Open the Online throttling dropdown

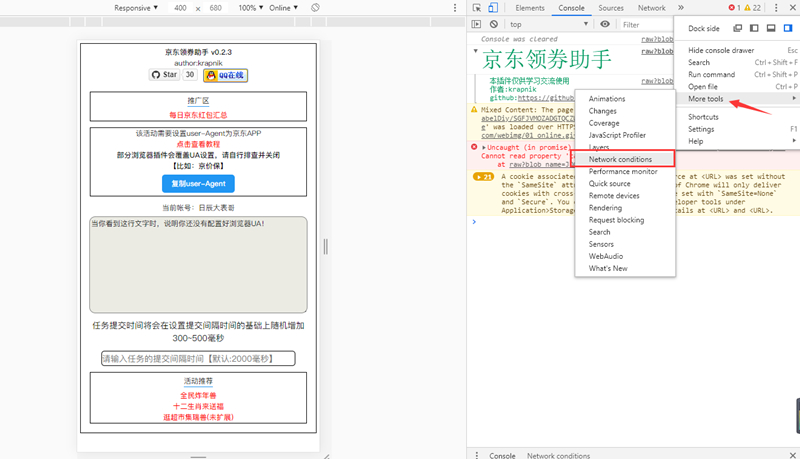click(x=284, y=8)
